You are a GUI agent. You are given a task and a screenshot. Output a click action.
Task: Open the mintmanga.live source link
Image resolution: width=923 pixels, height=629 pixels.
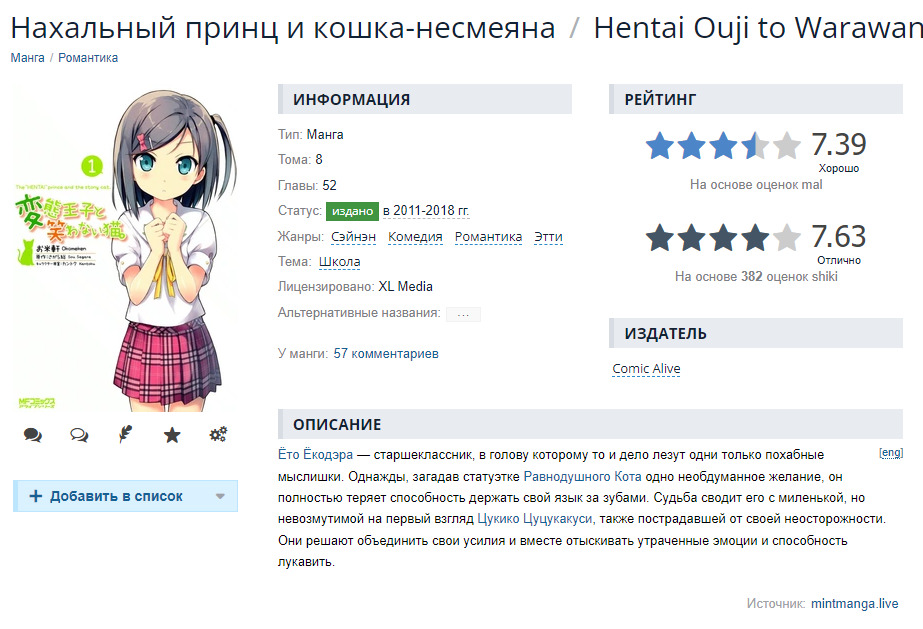point(854,604)
